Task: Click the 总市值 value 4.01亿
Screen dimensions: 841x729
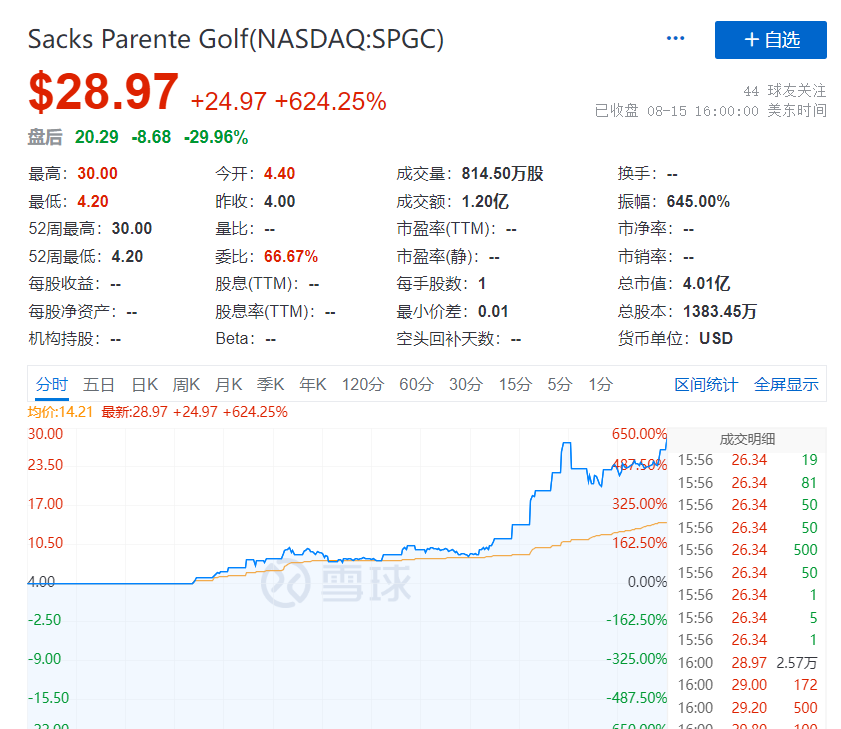Action: (706, 283)
